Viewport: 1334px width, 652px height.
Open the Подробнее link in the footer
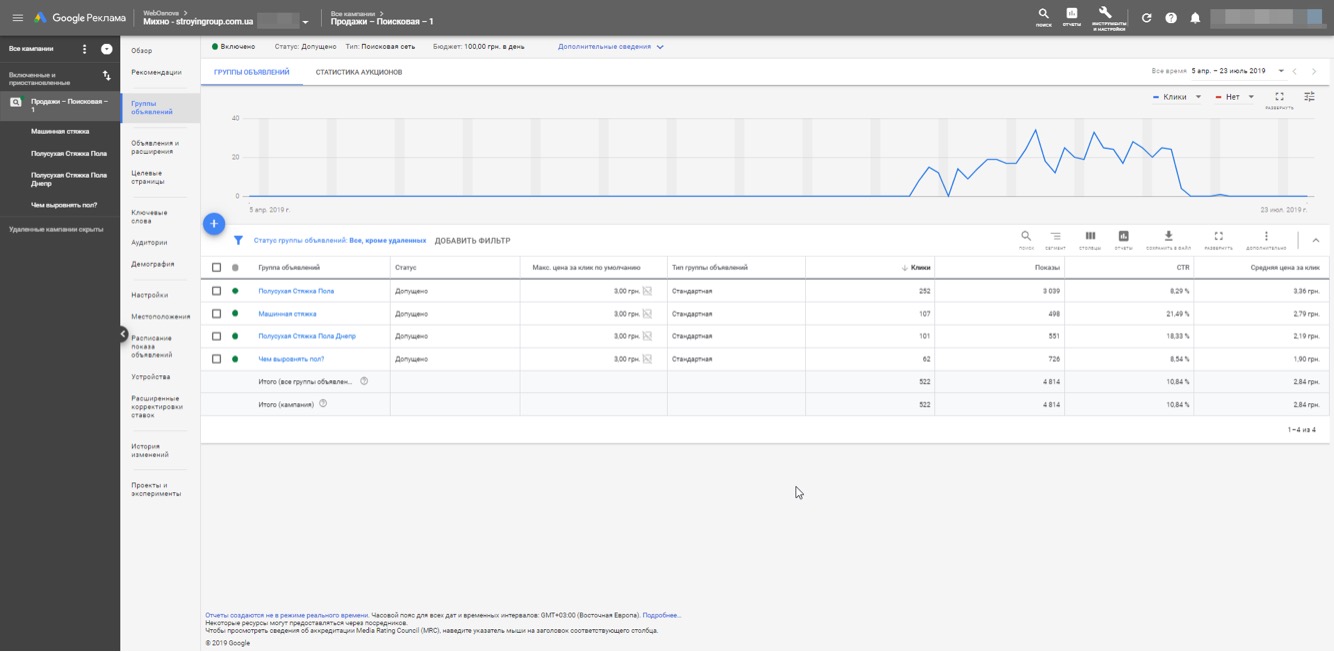click(x=661, y=616)
